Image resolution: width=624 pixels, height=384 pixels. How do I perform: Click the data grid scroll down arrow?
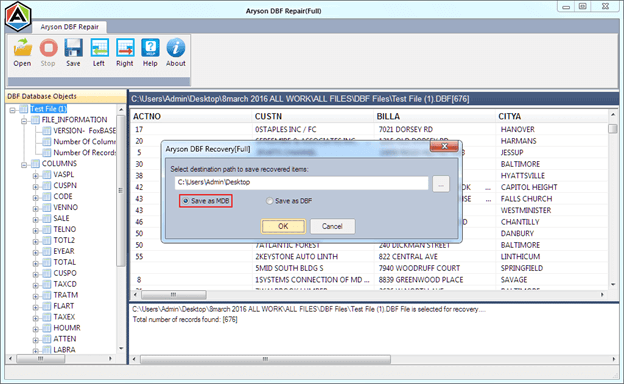tap(613, 284)
